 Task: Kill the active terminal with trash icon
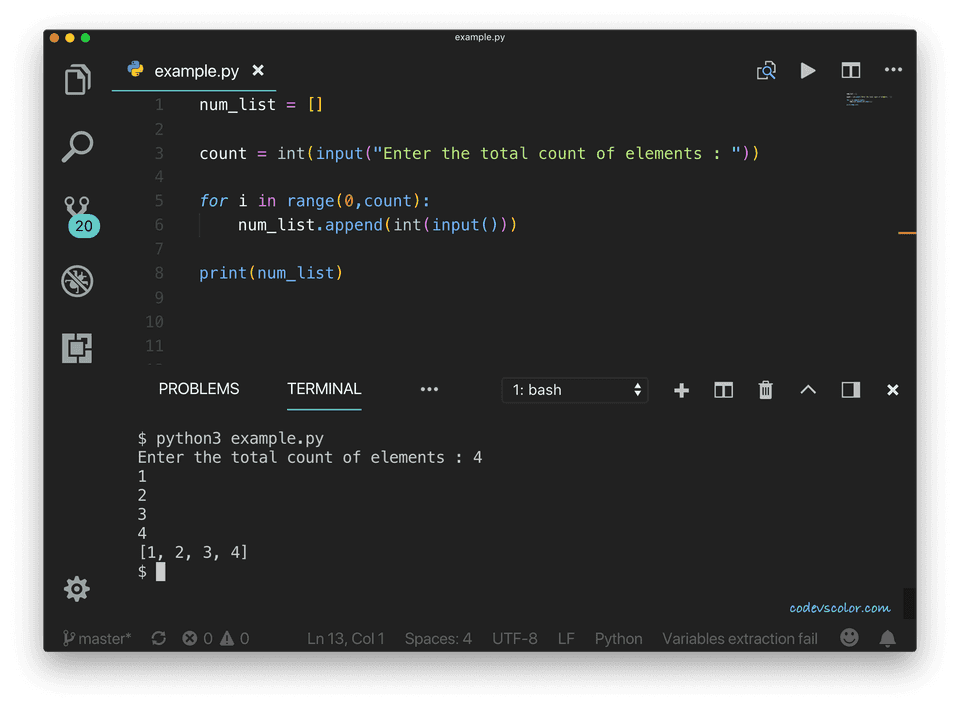[x=765, y=390]
